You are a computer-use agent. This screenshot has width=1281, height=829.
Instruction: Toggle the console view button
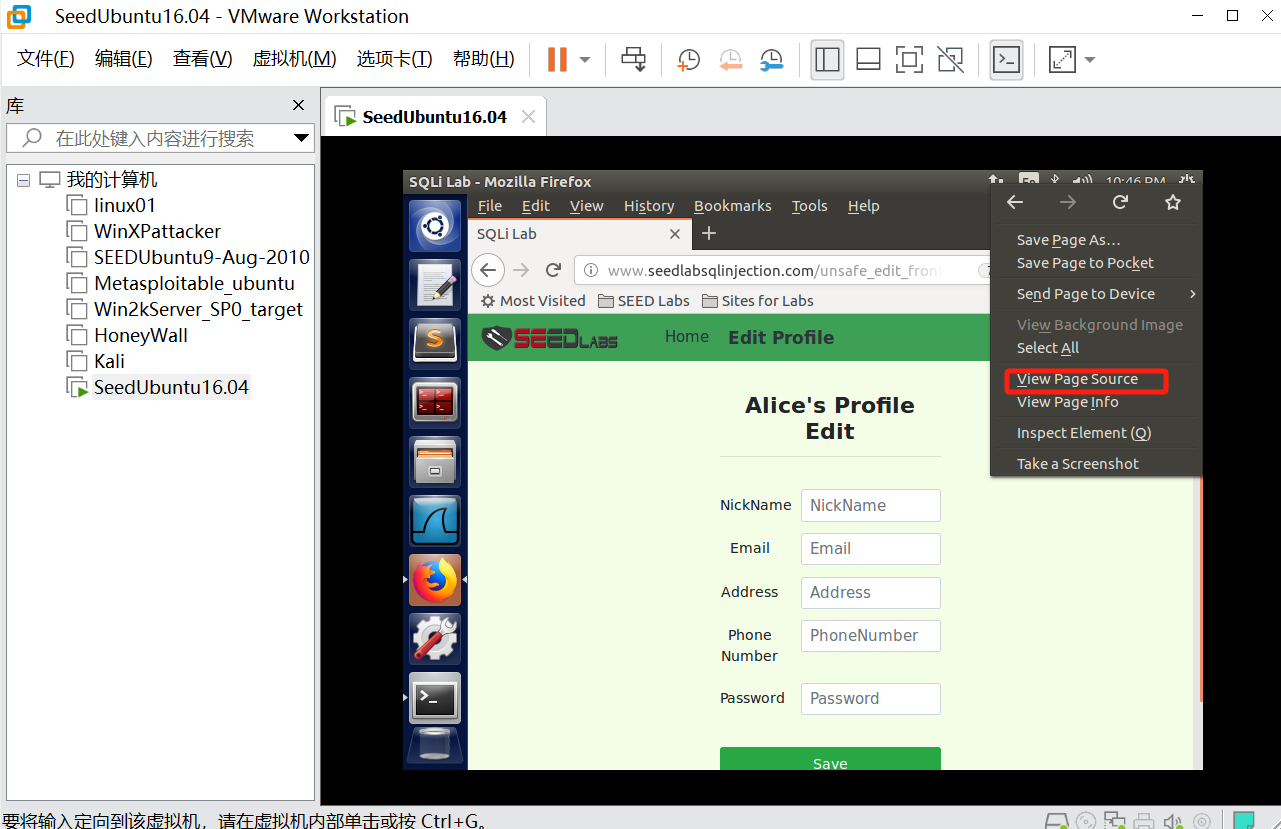pos(1006,59)
